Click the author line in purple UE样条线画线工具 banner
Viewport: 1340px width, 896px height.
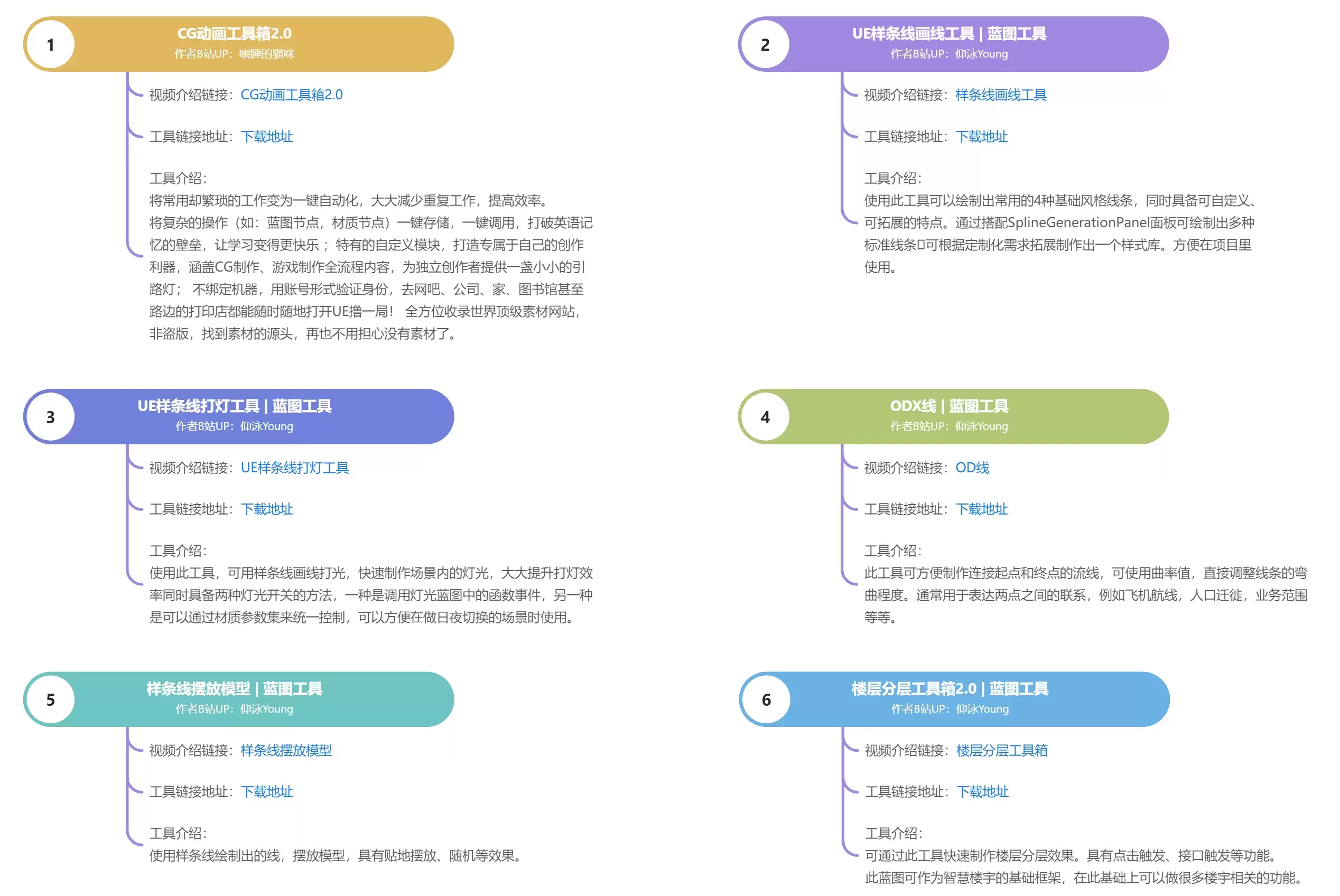pos(949,54)
